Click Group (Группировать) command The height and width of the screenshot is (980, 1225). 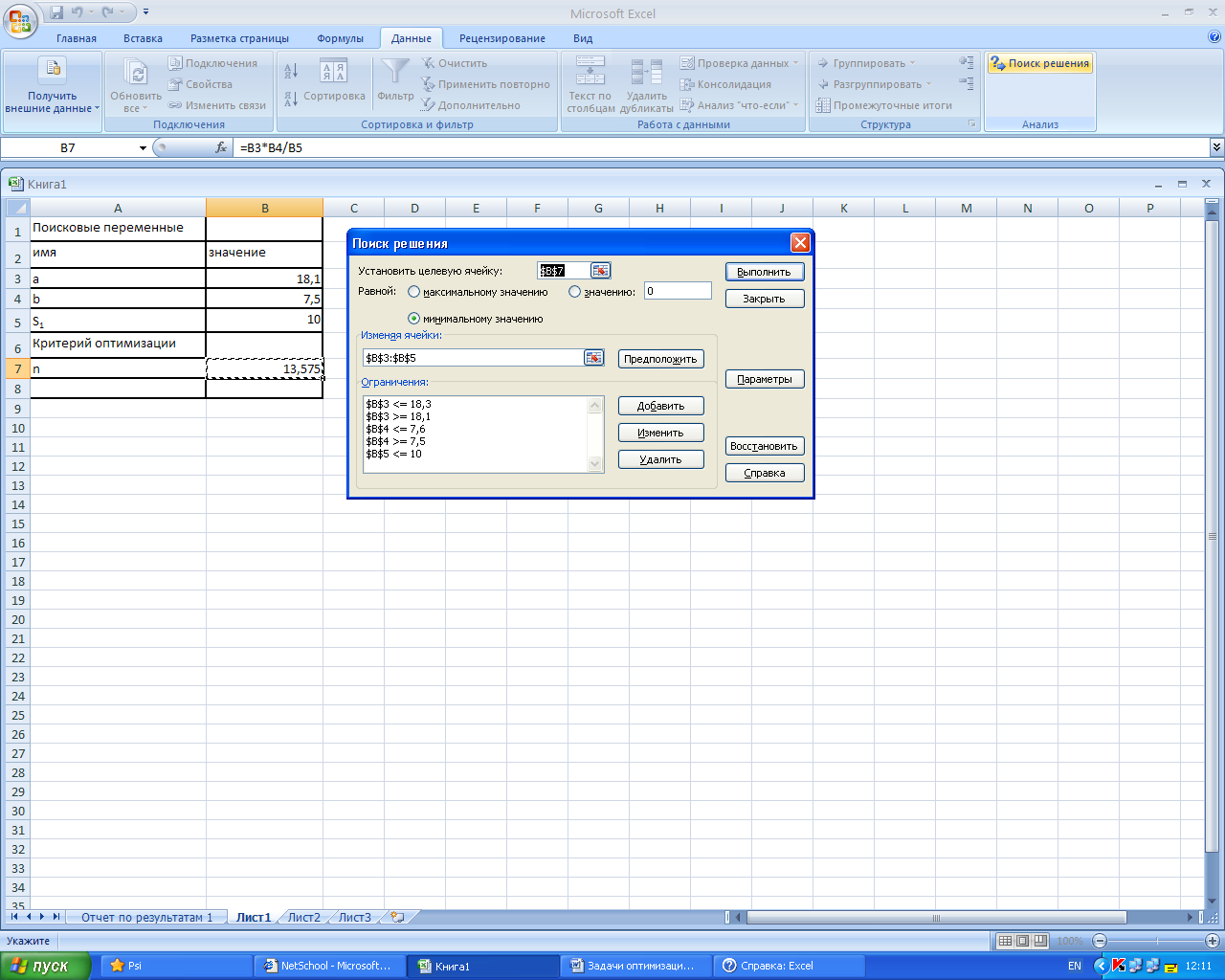tap(860, 63)
